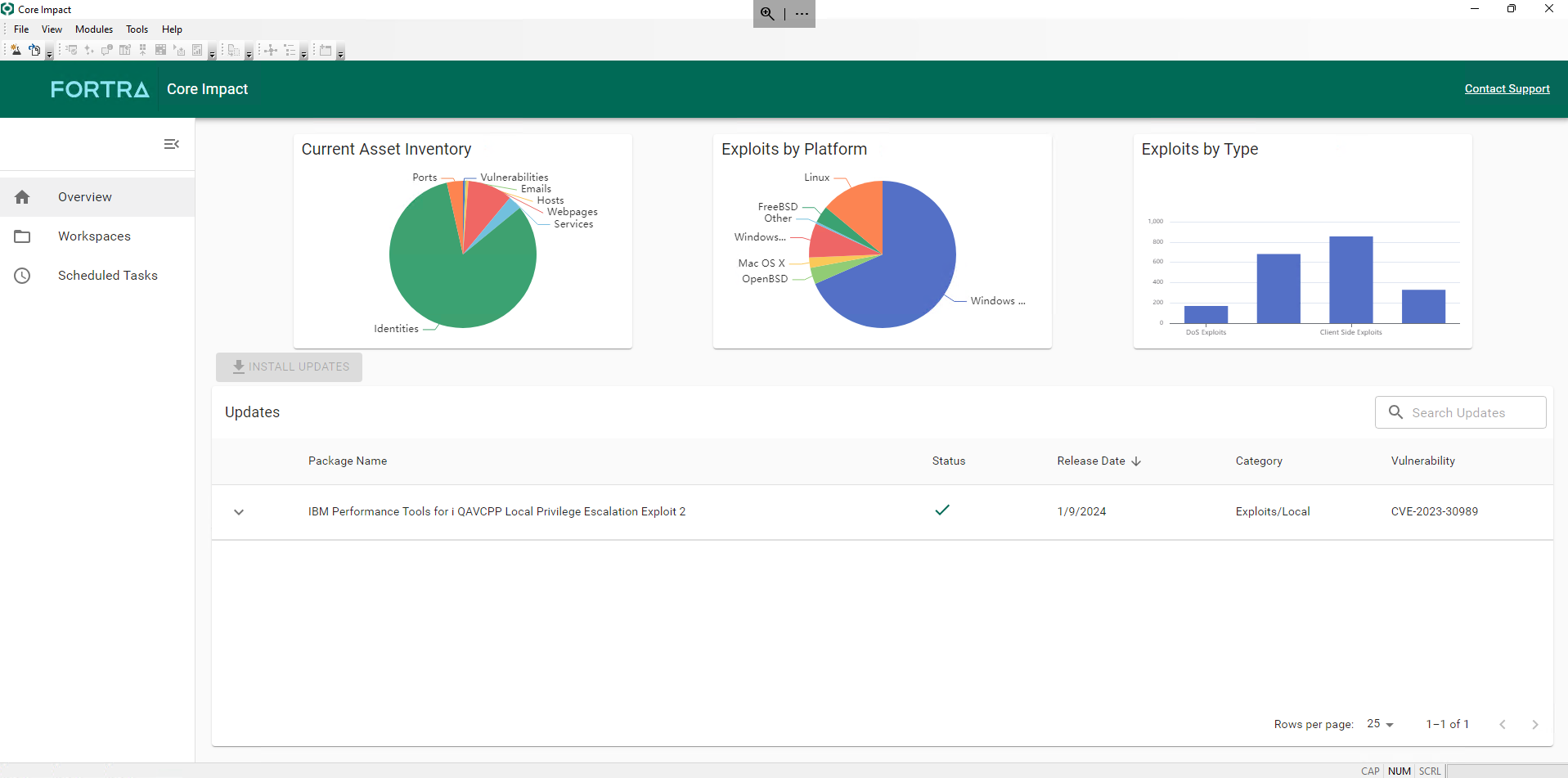This screenshot has height=778, width=1568.
Task: Click the new tab window toolbar icon
Action: tap(326, 50)
